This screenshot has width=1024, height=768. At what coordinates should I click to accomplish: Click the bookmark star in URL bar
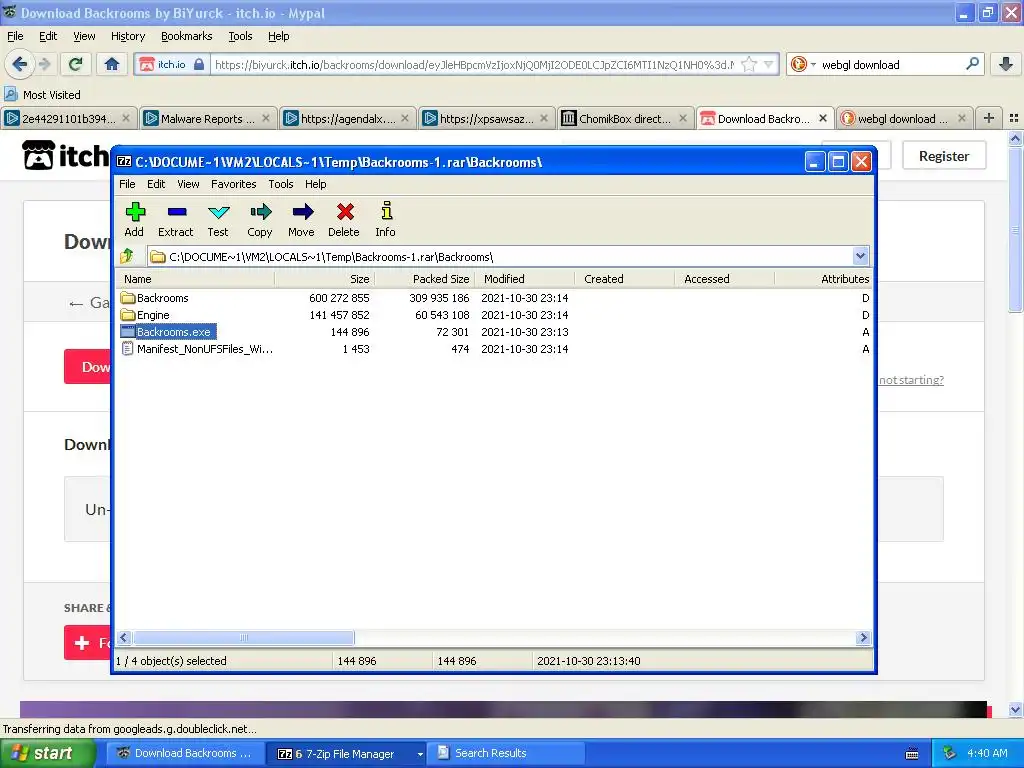click(749, 64)
